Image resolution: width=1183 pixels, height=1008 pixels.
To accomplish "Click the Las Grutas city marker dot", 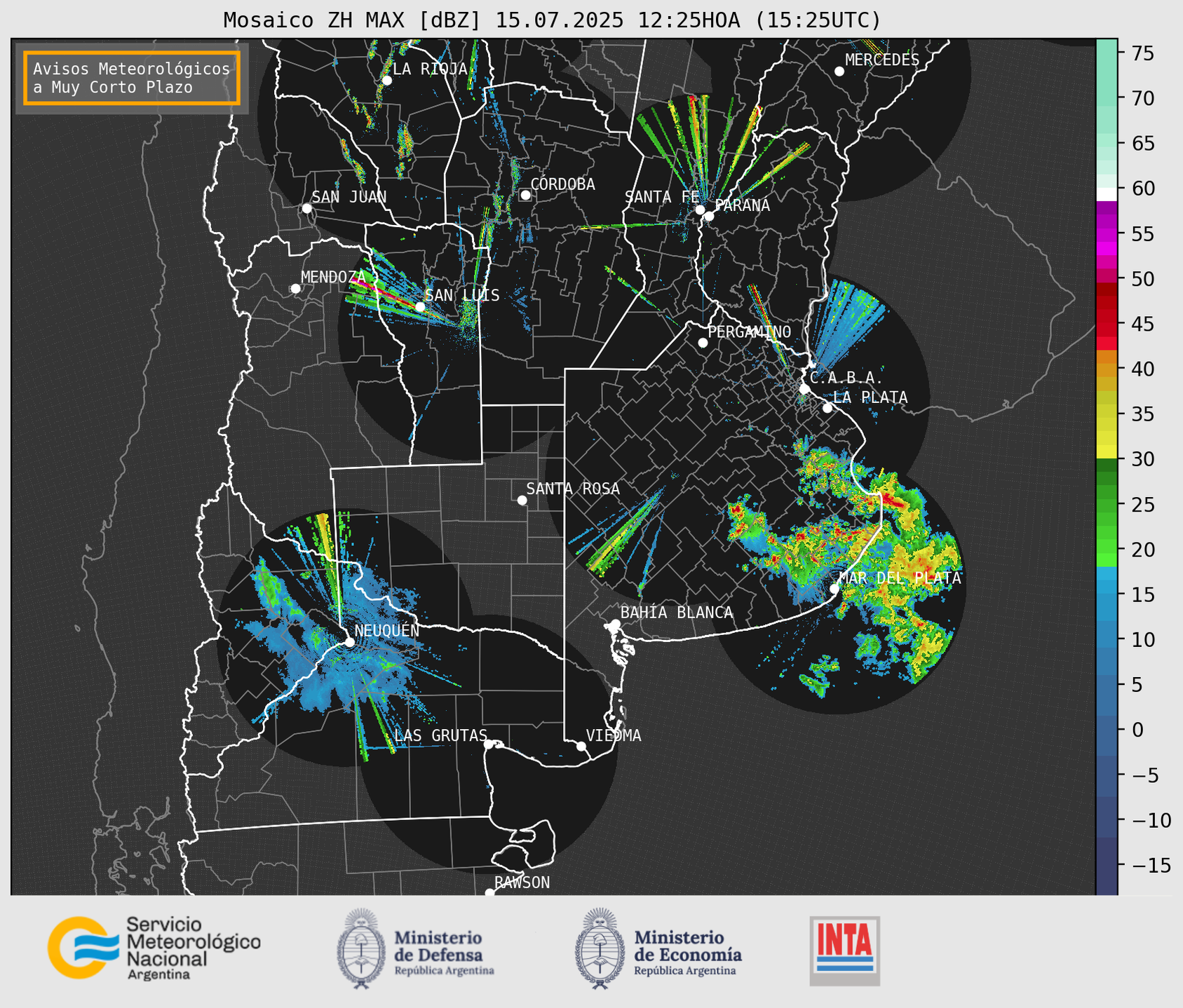I will 488,744.
